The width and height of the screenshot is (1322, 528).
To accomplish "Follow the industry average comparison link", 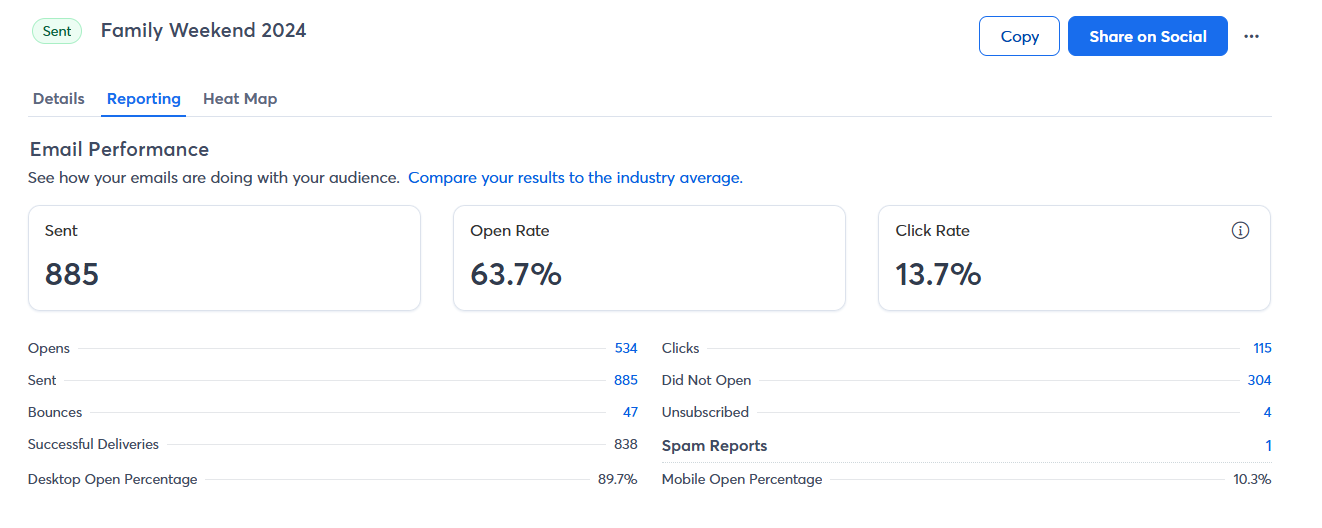I will pyautogui.click(x=575, y=178).
